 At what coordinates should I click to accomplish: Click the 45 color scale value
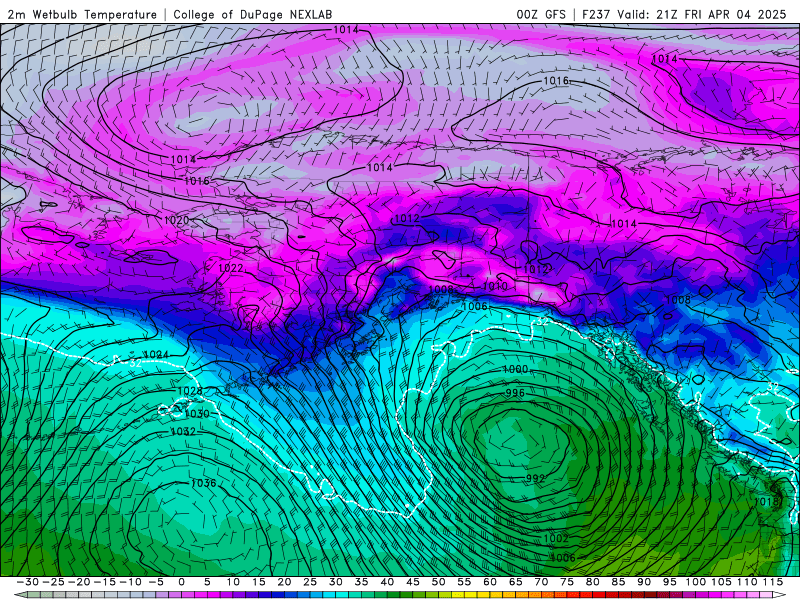tap(413, 582)
